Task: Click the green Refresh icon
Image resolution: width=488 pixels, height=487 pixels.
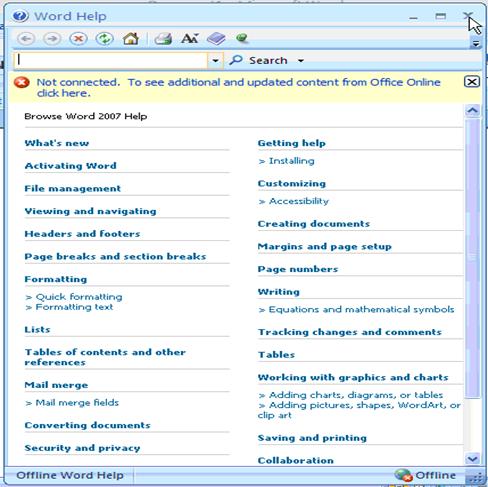Action: pyautogui.click(x=104, y=39)
